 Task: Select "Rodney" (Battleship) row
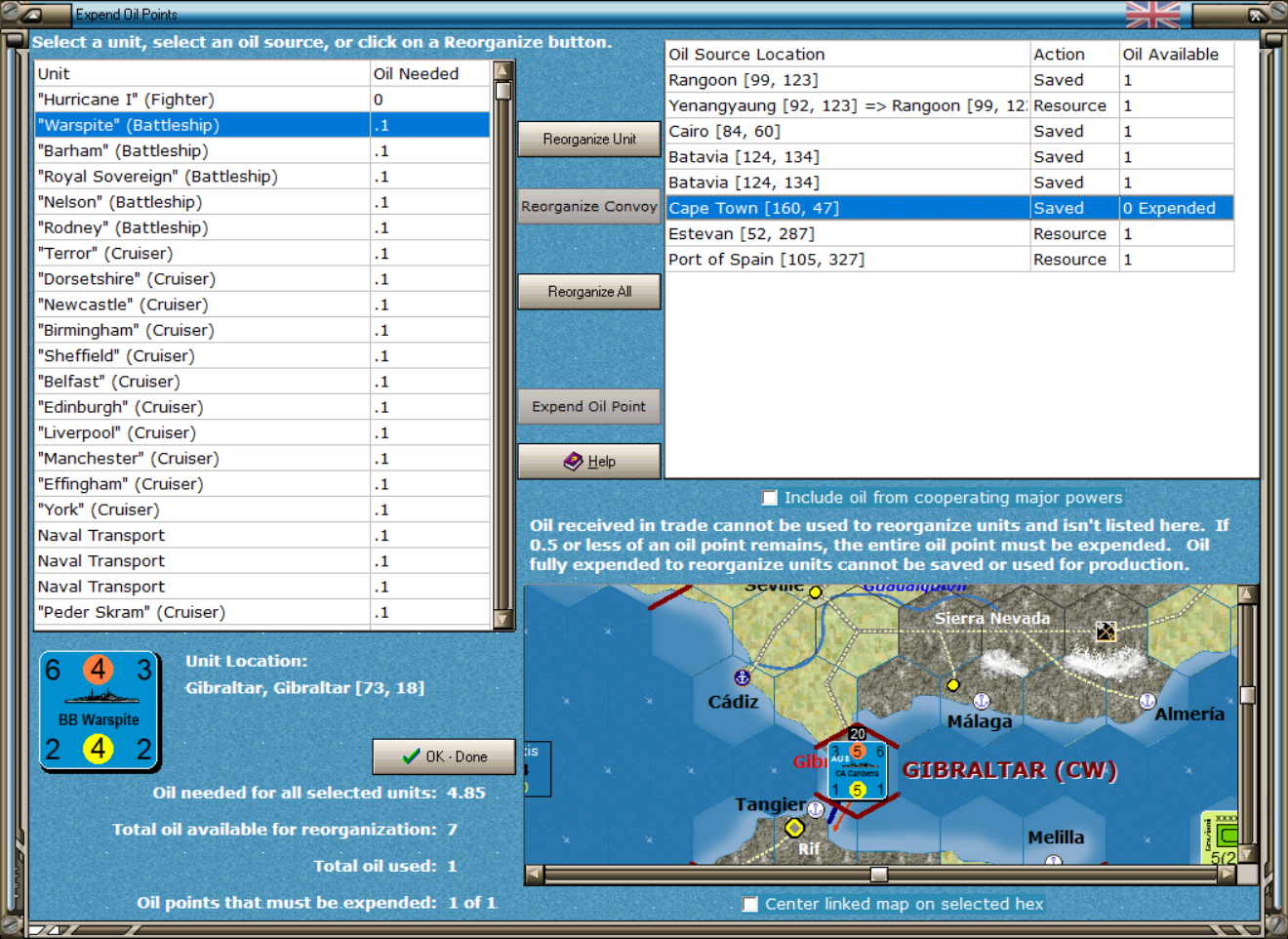tap(262, 227)
